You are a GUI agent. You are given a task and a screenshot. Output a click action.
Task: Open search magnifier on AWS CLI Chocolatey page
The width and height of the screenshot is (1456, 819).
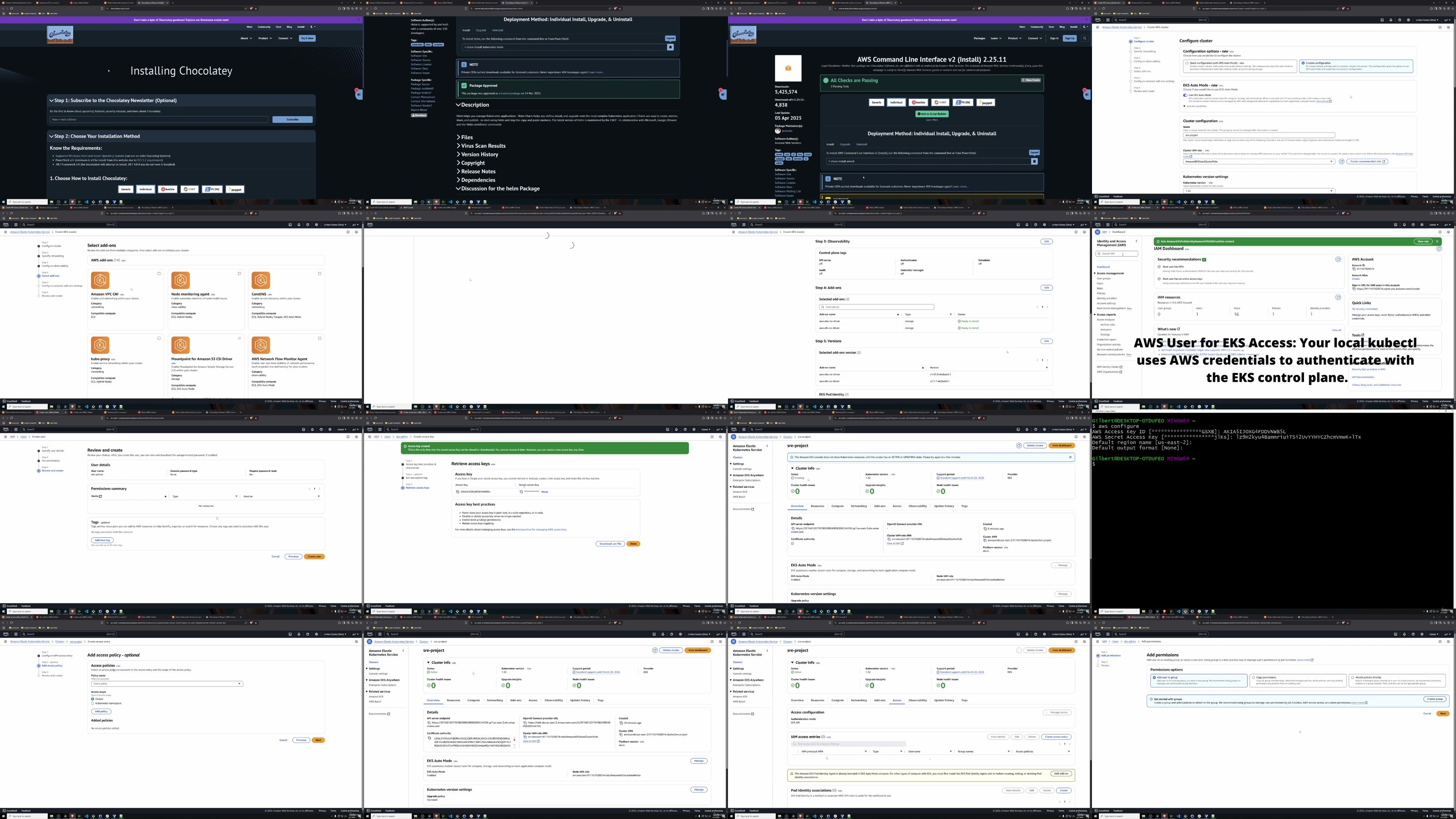tap(1085, 38)
